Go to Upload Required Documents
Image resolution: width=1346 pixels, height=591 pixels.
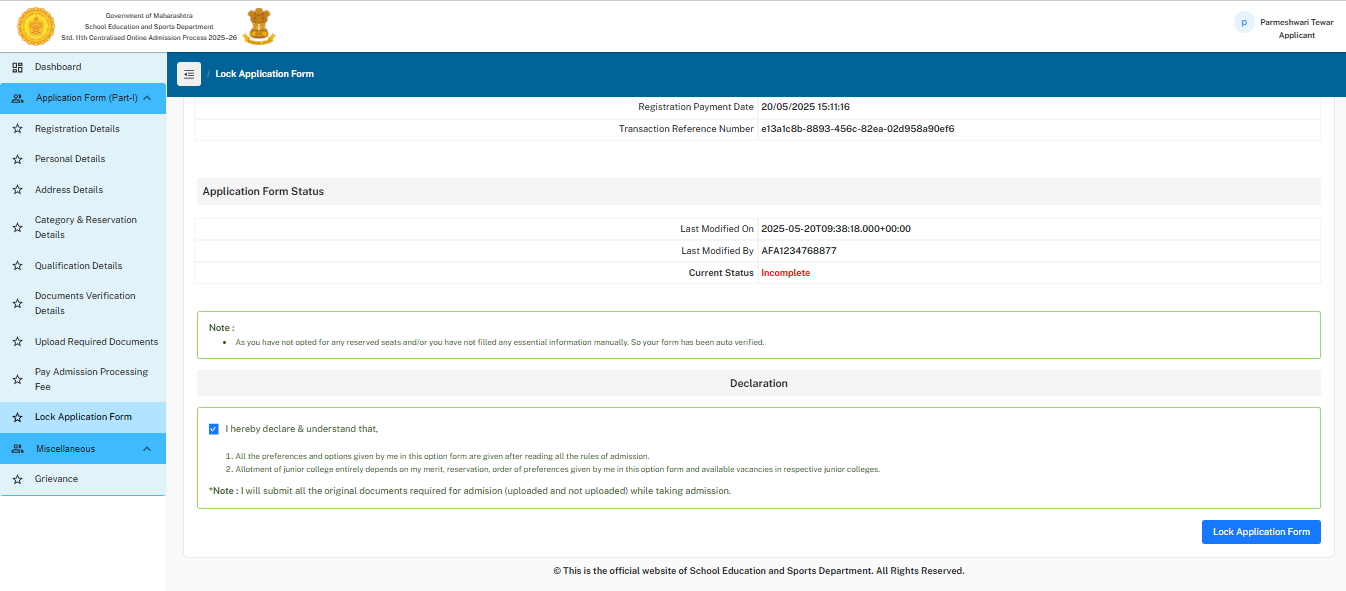pos(96,342)
